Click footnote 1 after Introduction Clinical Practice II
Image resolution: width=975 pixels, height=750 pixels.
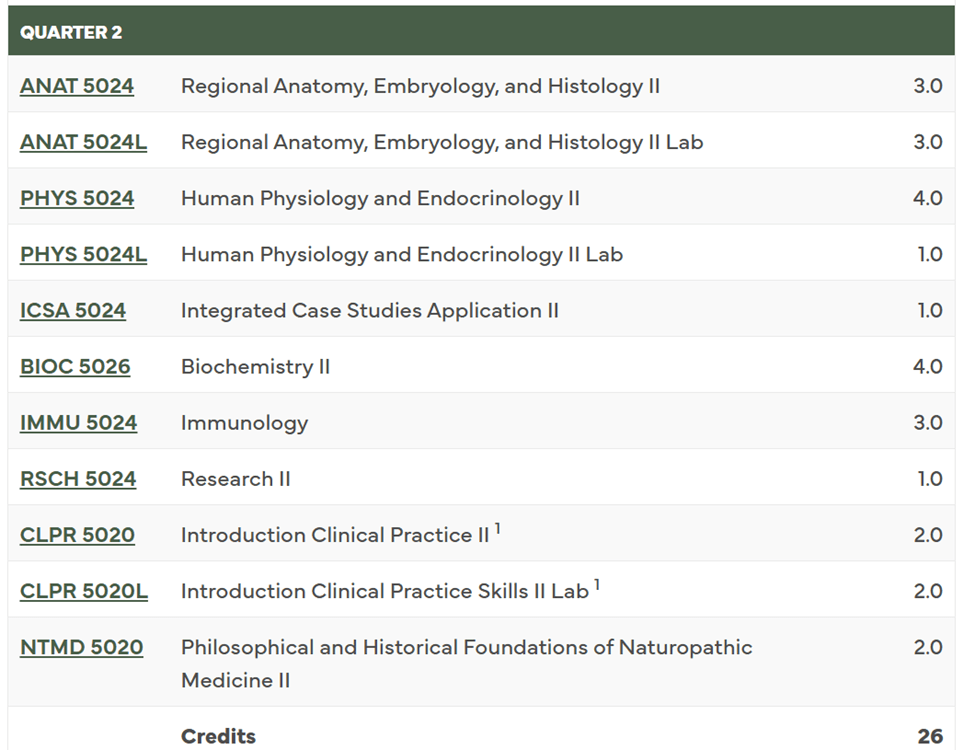(497, 529)
